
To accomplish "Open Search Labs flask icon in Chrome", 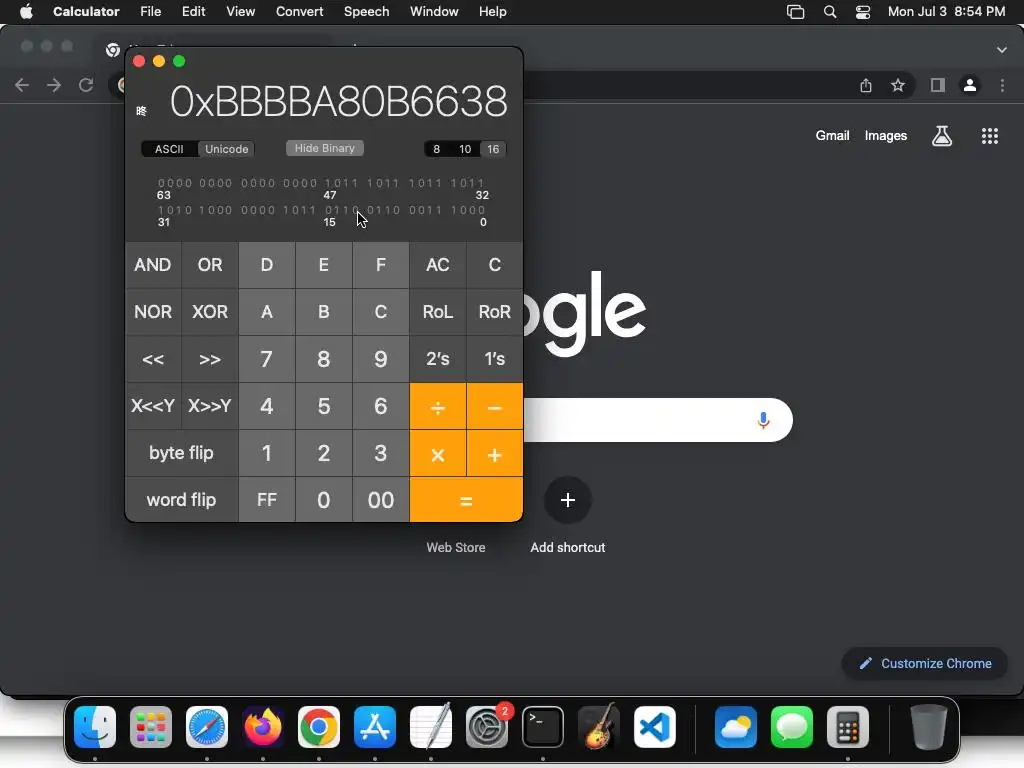I will (942, 136).
